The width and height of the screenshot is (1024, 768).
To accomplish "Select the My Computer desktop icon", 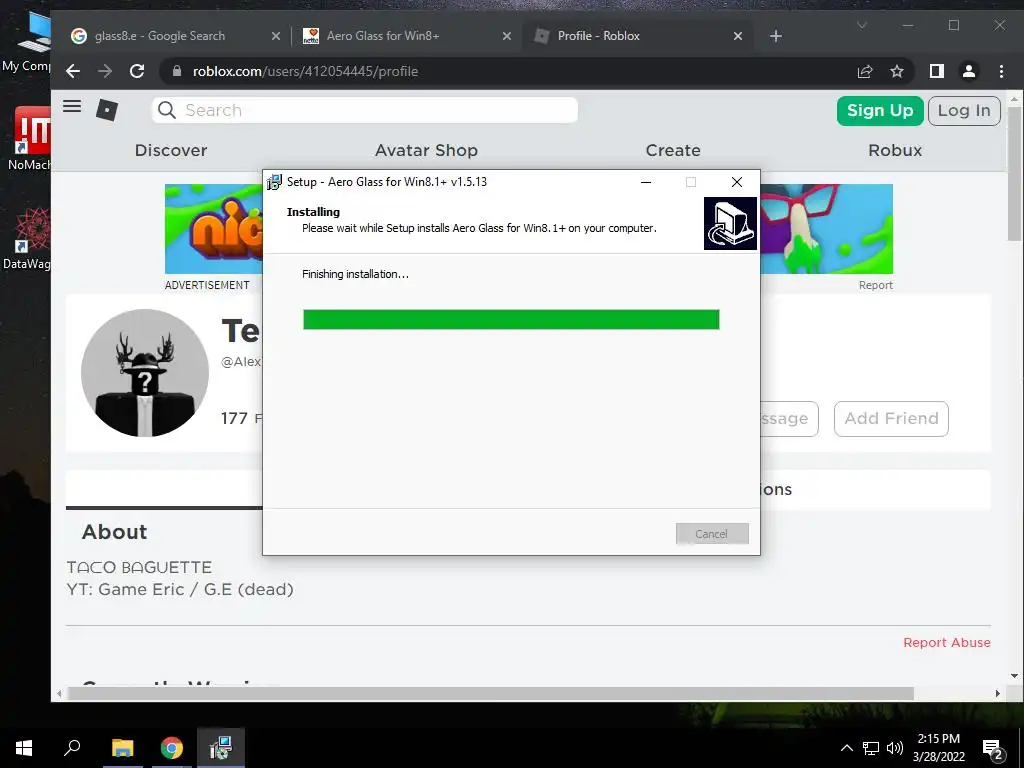I will click(x=27, y=42).
